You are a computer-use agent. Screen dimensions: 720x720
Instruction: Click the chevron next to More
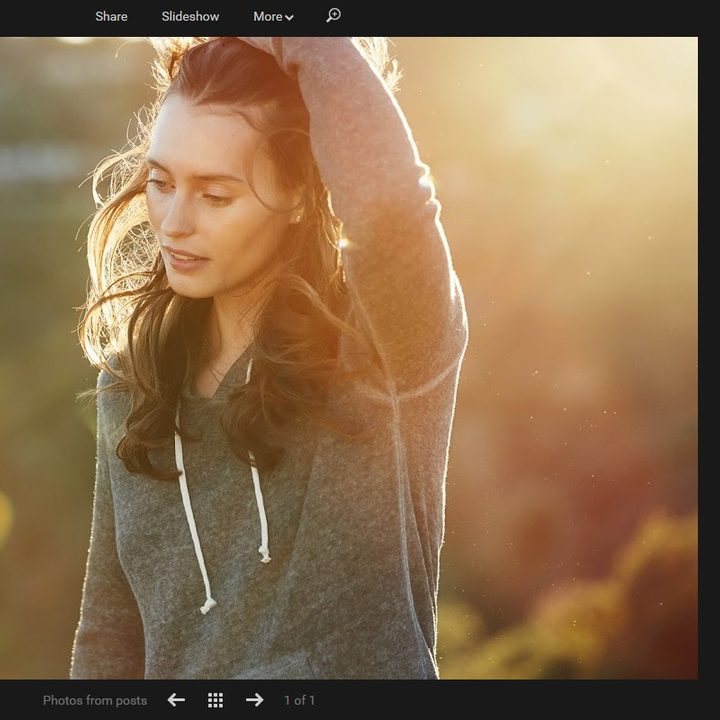point(289,17)
